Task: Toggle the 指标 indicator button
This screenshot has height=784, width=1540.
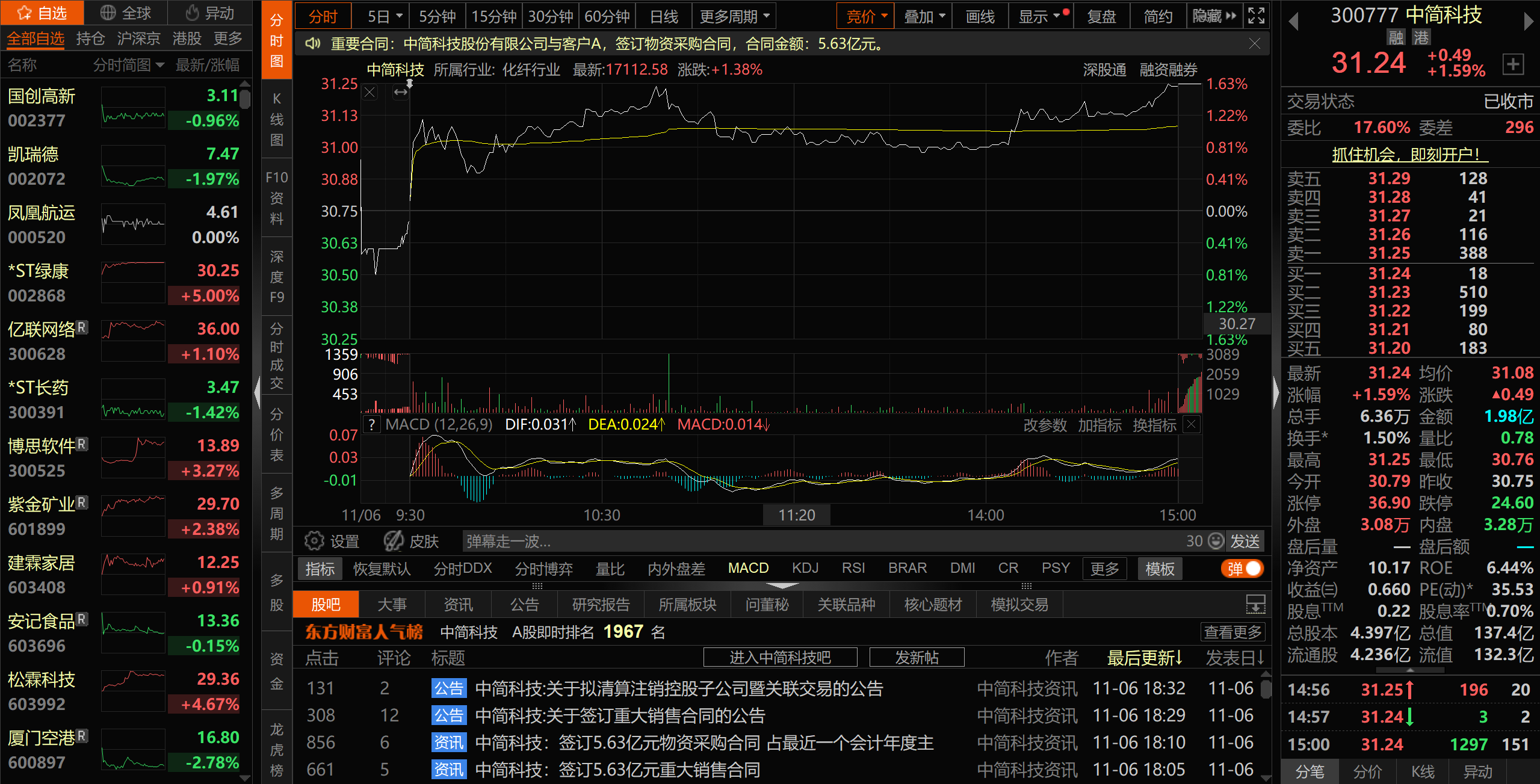Action: 320,569
